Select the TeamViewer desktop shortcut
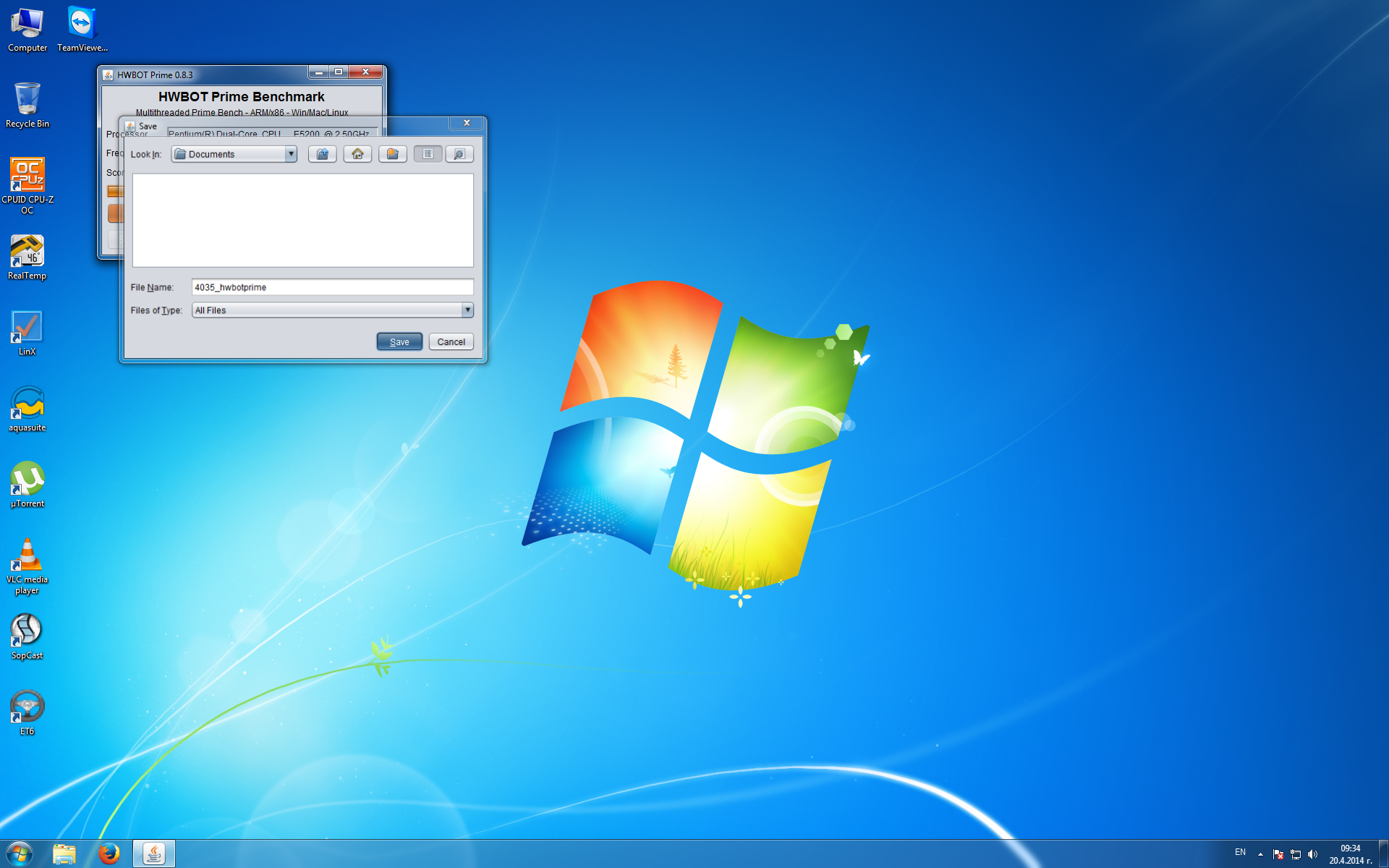The image size is (1389, 868). click(x=82, y=30)
